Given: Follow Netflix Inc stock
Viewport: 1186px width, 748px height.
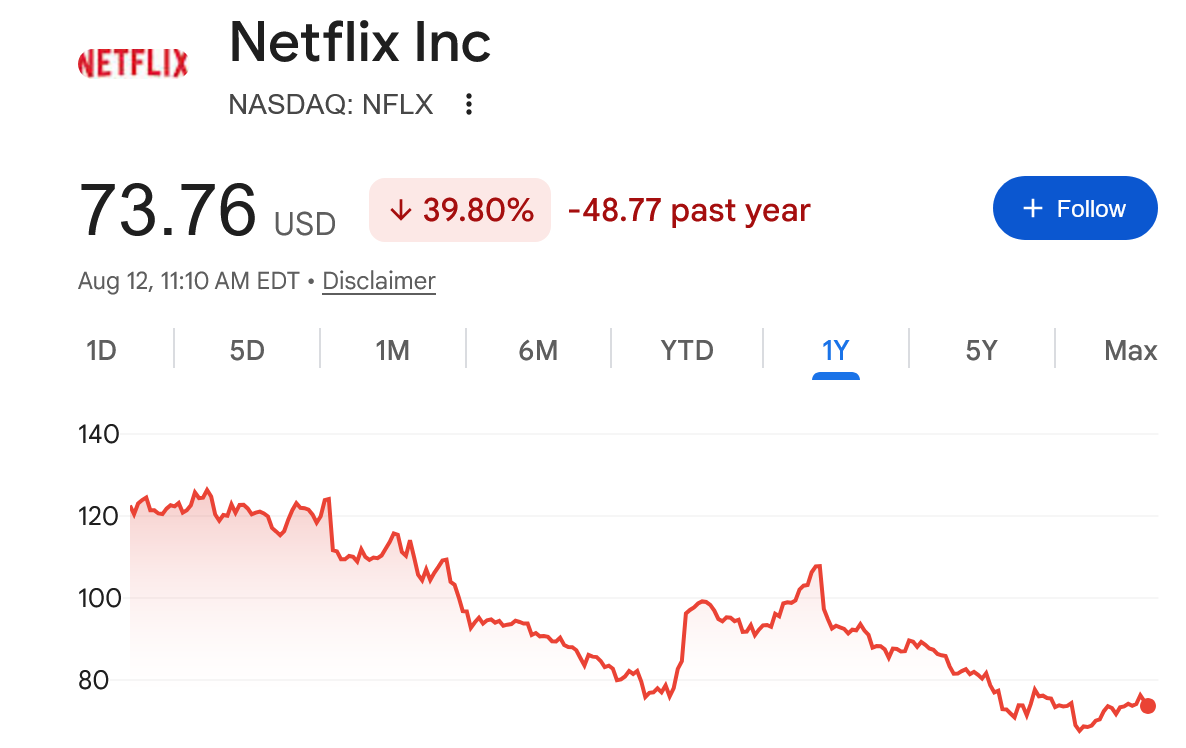Looking at the screenshot, I should 1075,208.
